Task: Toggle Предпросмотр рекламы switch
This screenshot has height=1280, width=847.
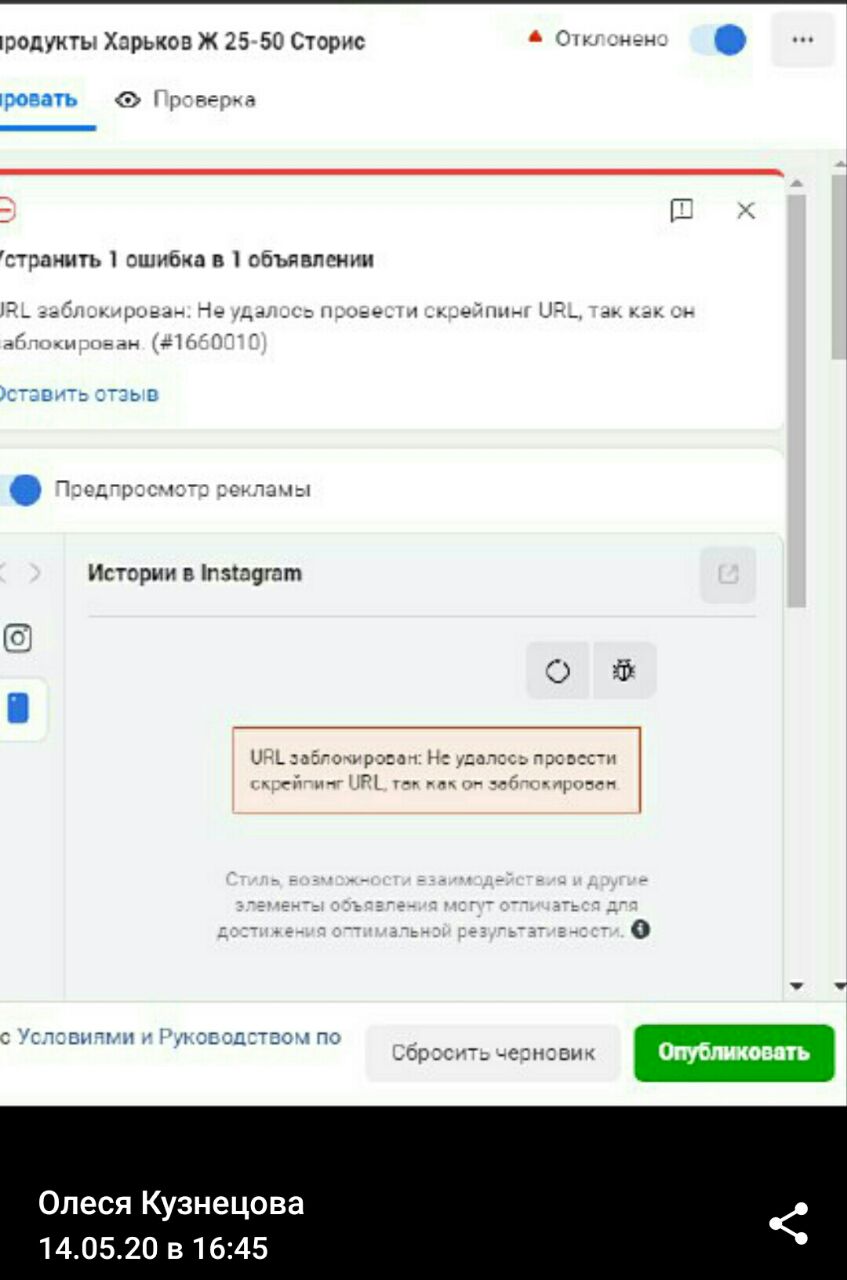Action: [x=19, y=490]
